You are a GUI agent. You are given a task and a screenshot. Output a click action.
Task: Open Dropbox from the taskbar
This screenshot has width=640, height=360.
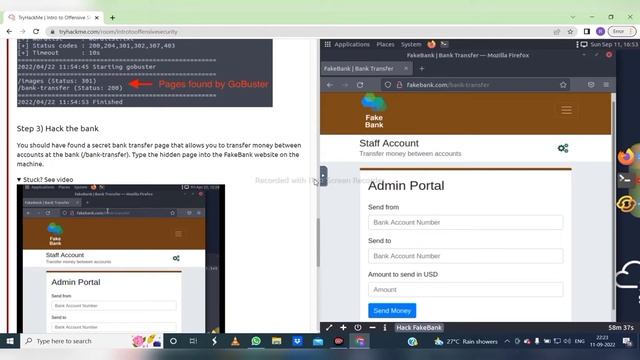(297, 341)
